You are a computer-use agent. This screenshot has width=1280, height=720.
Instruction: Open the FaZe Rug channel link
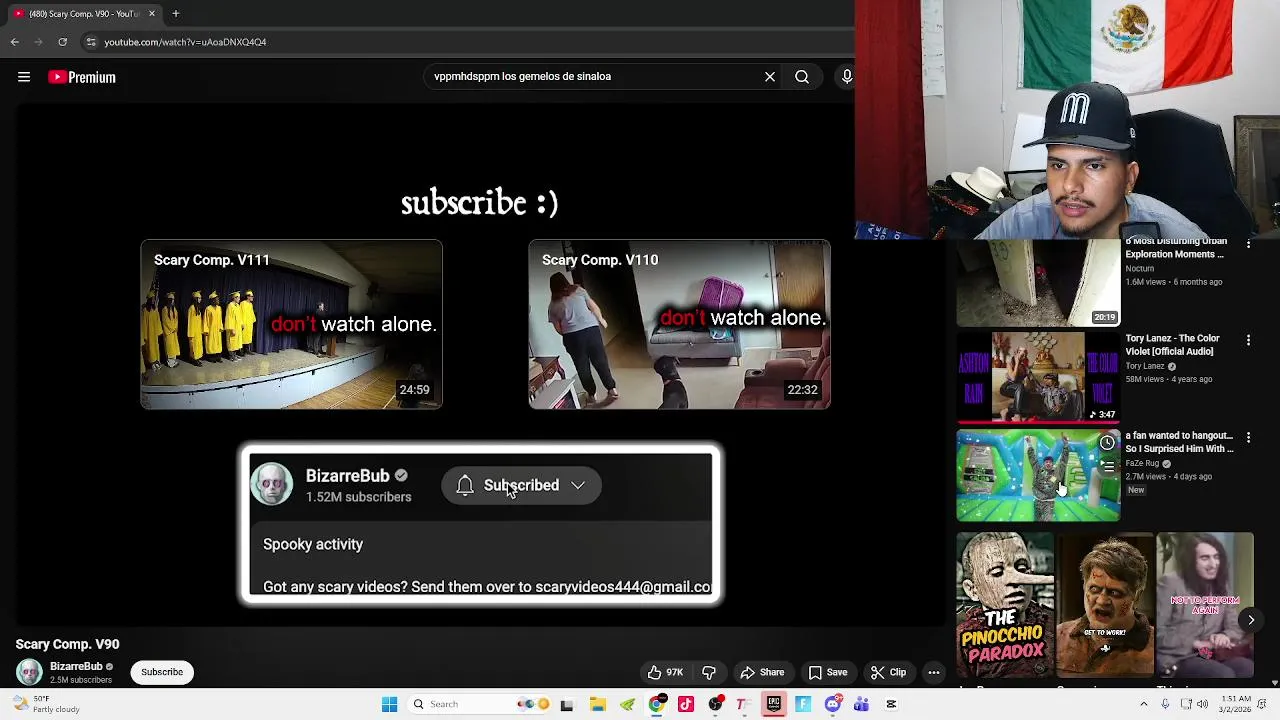coord(1142,463)
